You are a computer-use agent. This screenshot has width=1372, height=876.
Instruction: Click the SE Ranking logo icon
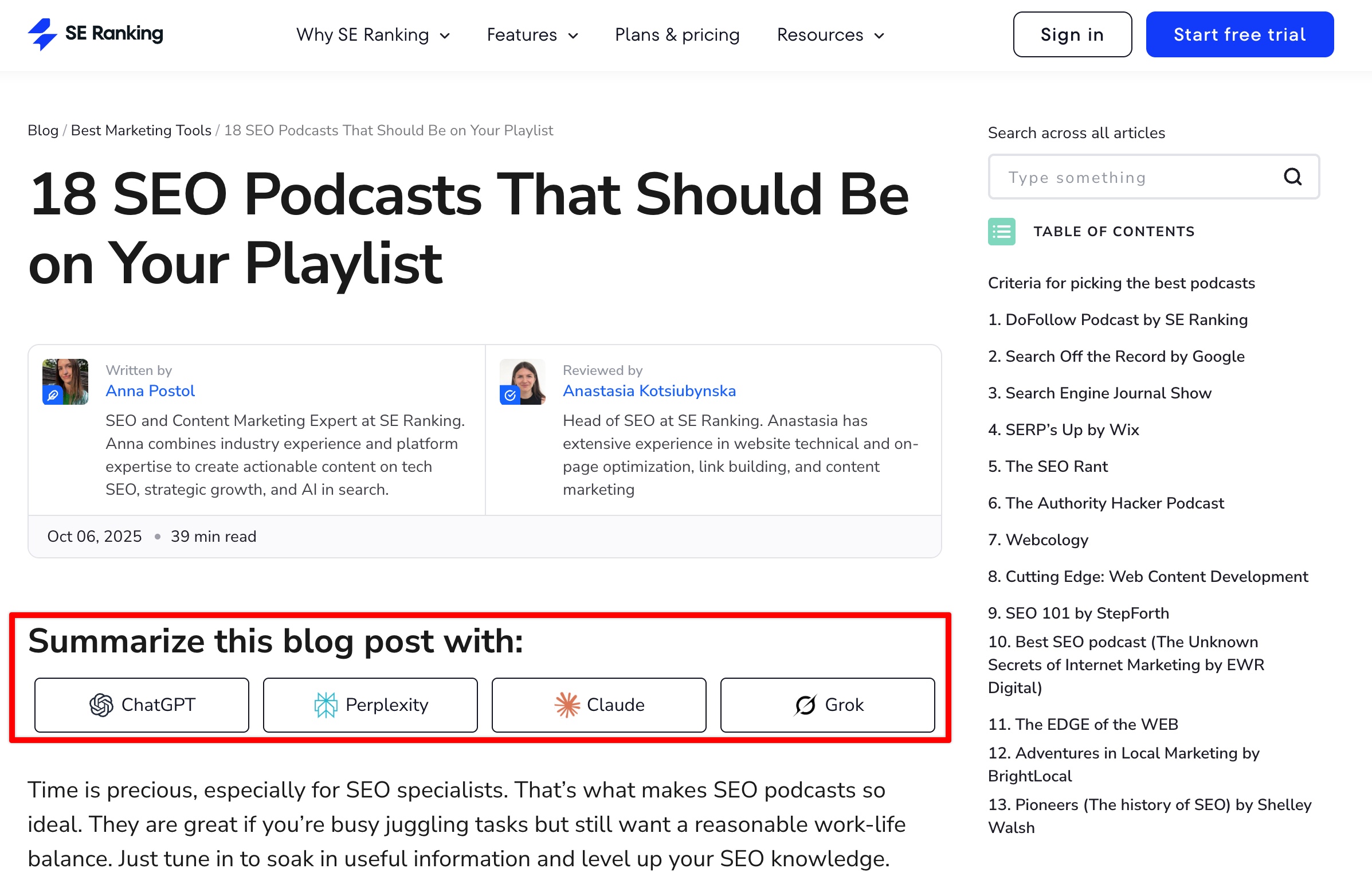42,34
